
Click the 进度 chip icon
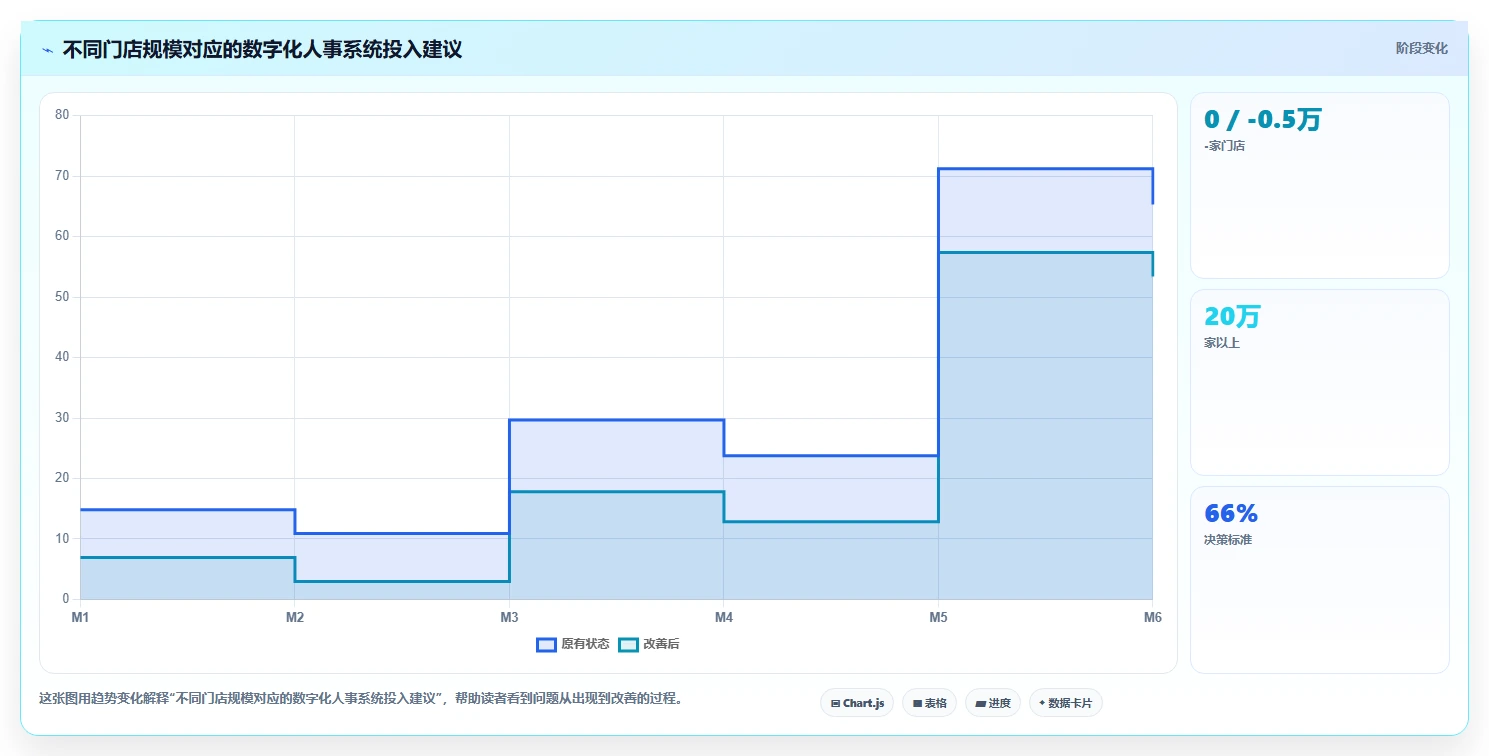point(980,703)
